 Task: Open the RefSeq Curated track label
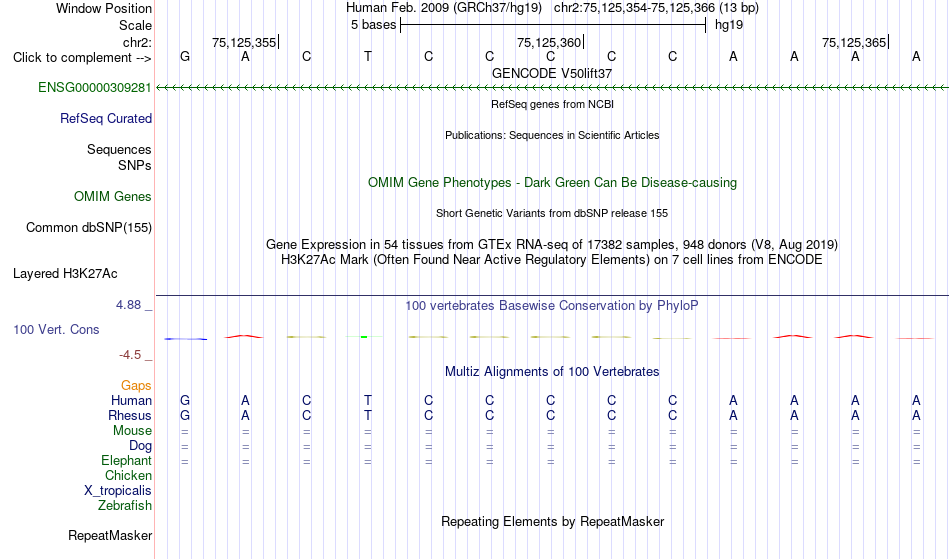tap(105, 119)
